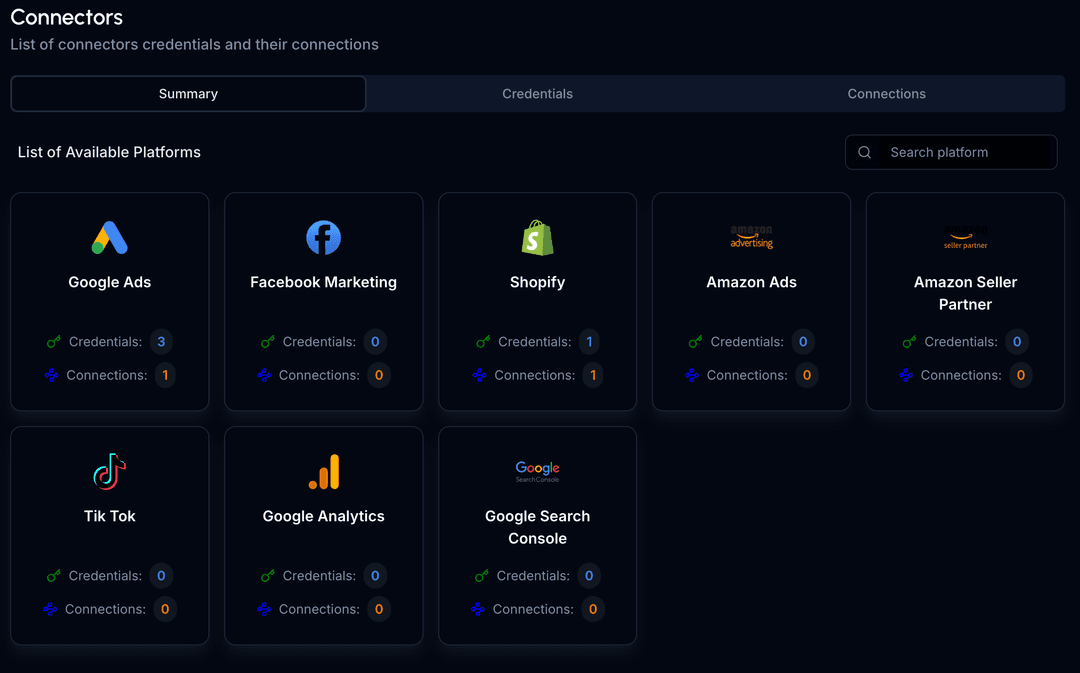The height and width of the screenshot is (673, 1080).
Task: Select the Amazon Ads card title
Action: (751, 282)
